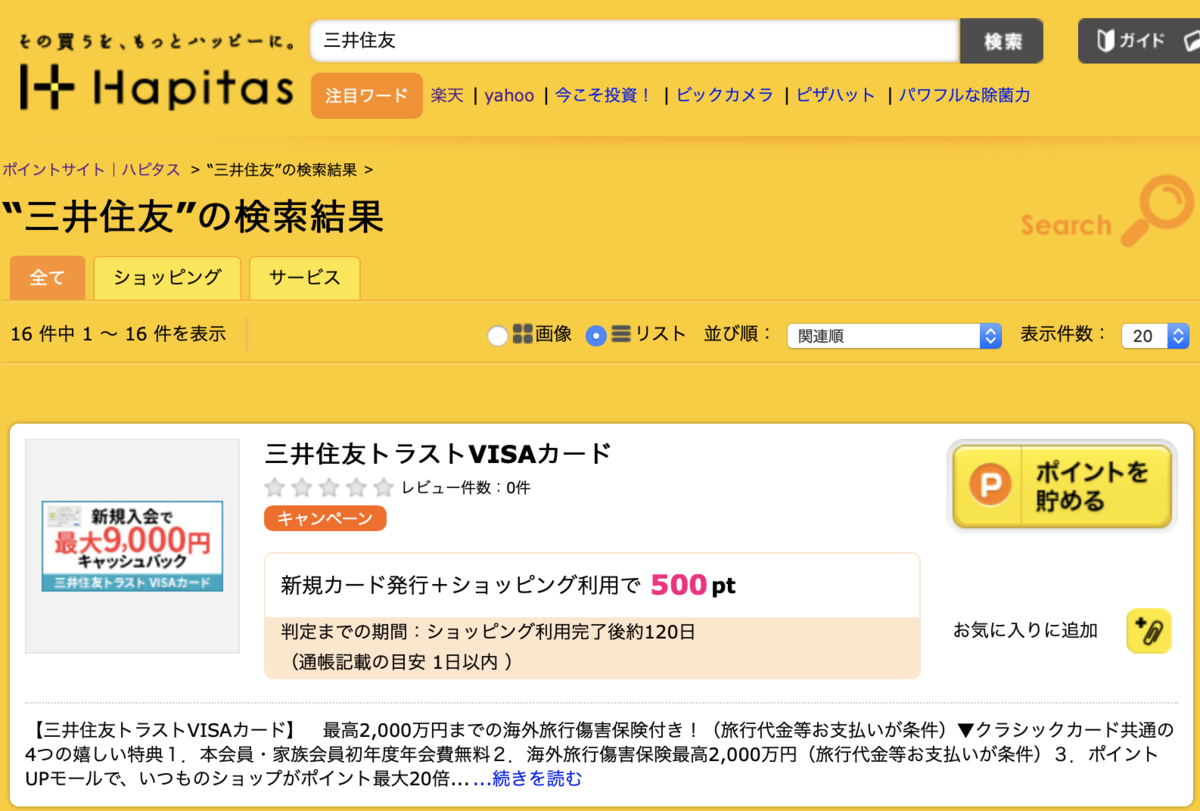Click 三井住友トラストVISAカード title
The width and height of the screenshot is (1200, 811).
click(x=438, y=454)
